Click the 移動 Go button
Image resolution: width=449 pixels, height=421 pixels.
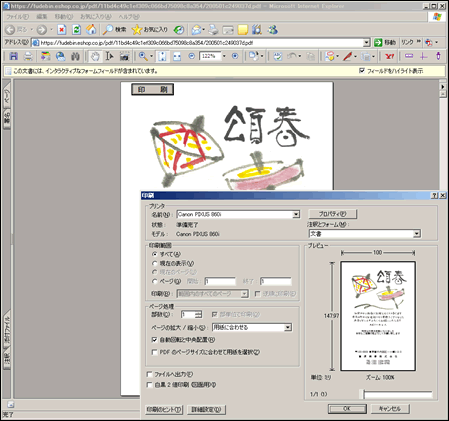[385, 42]
